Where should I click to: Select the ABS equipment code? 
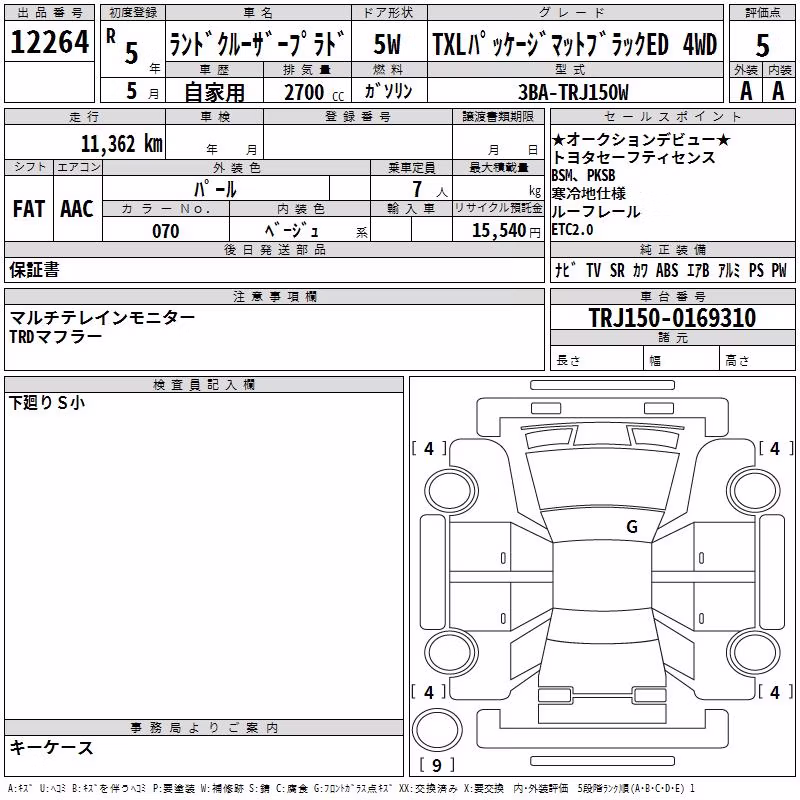pos(667,270)
